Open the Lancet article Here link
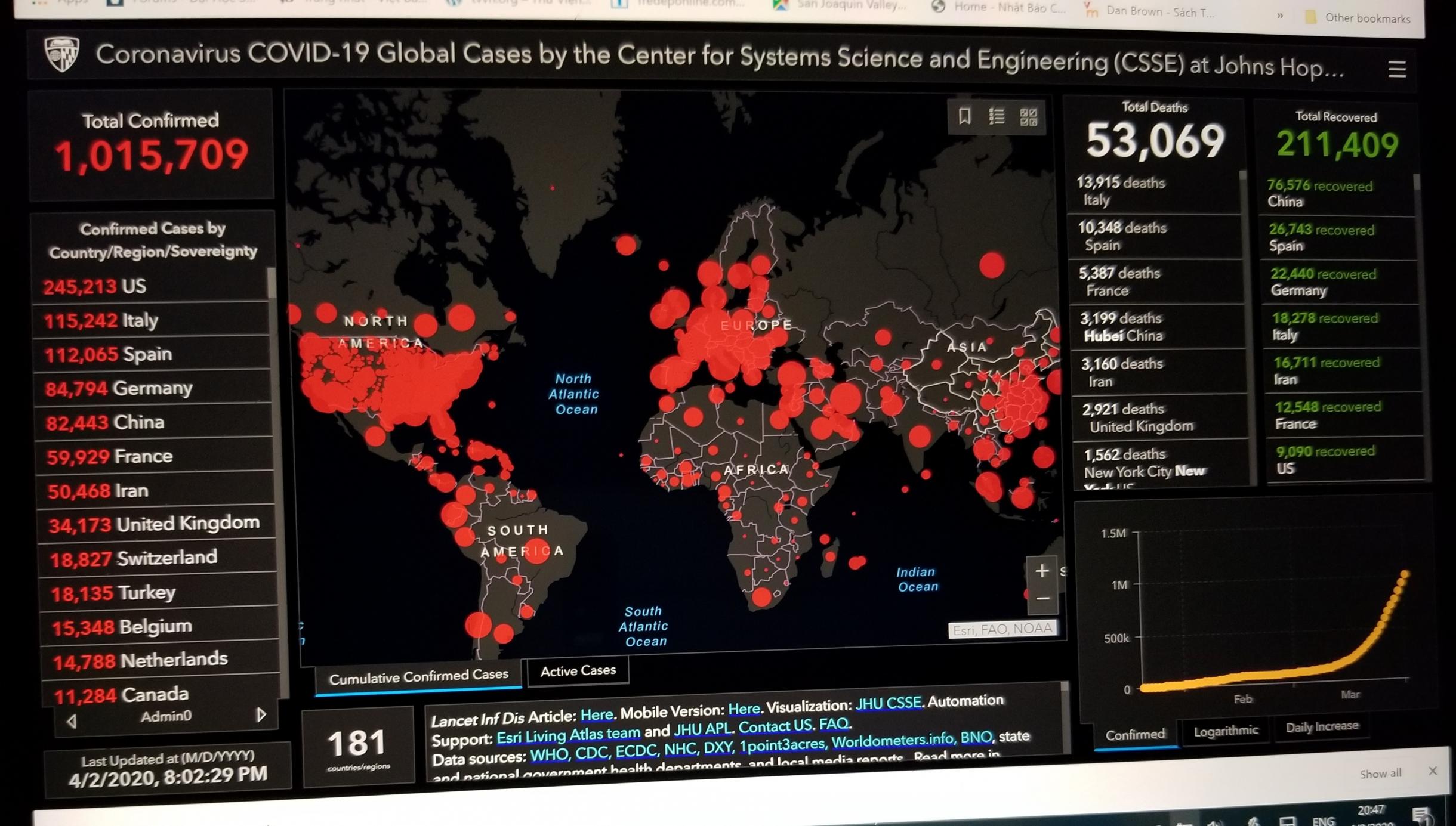Image resolution: width=1456 pixels, height=826 pixels. pos(597,714)
